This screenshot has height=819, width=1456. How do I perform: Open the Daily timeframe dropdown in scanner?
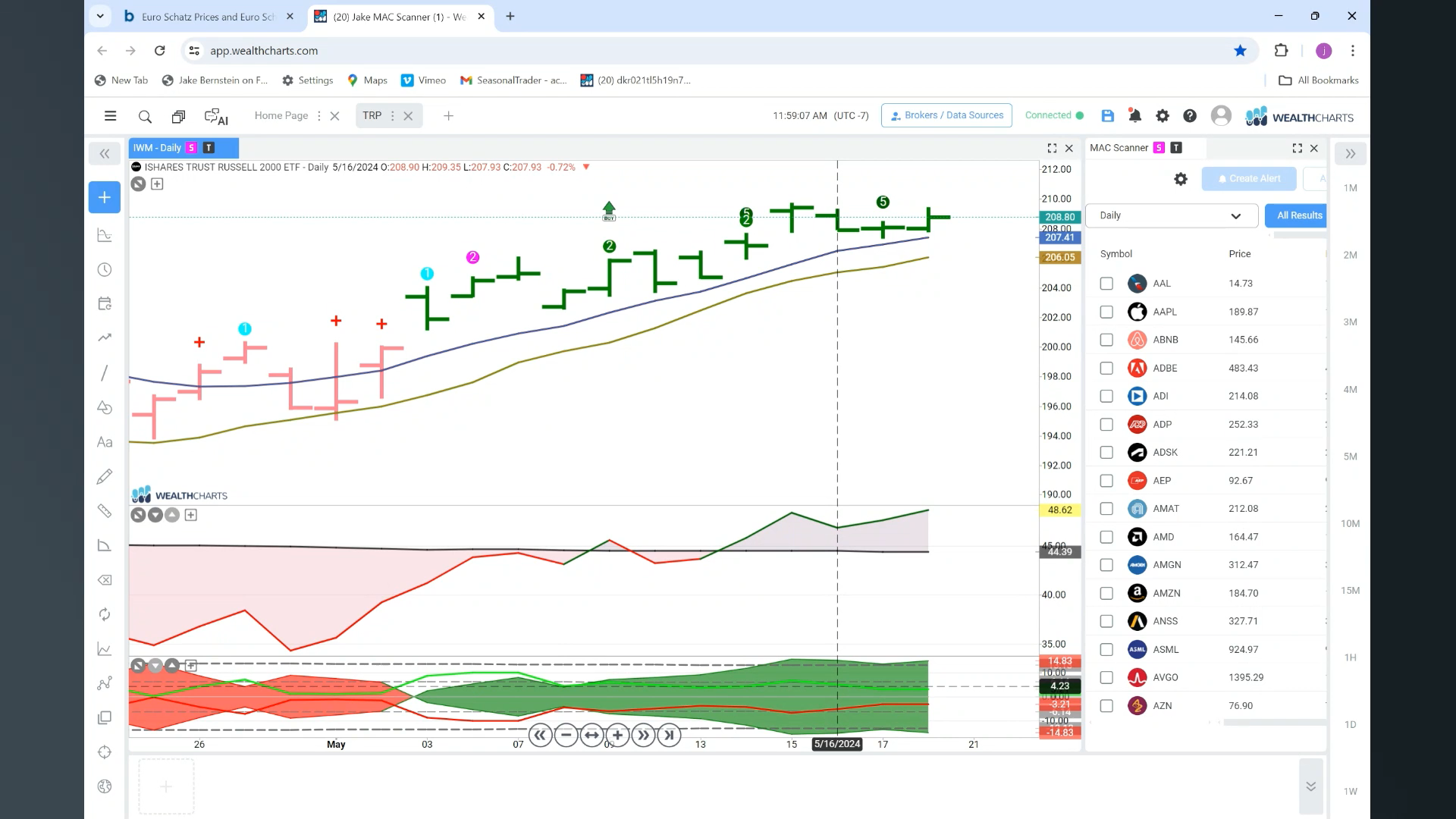click(1172, 215)
